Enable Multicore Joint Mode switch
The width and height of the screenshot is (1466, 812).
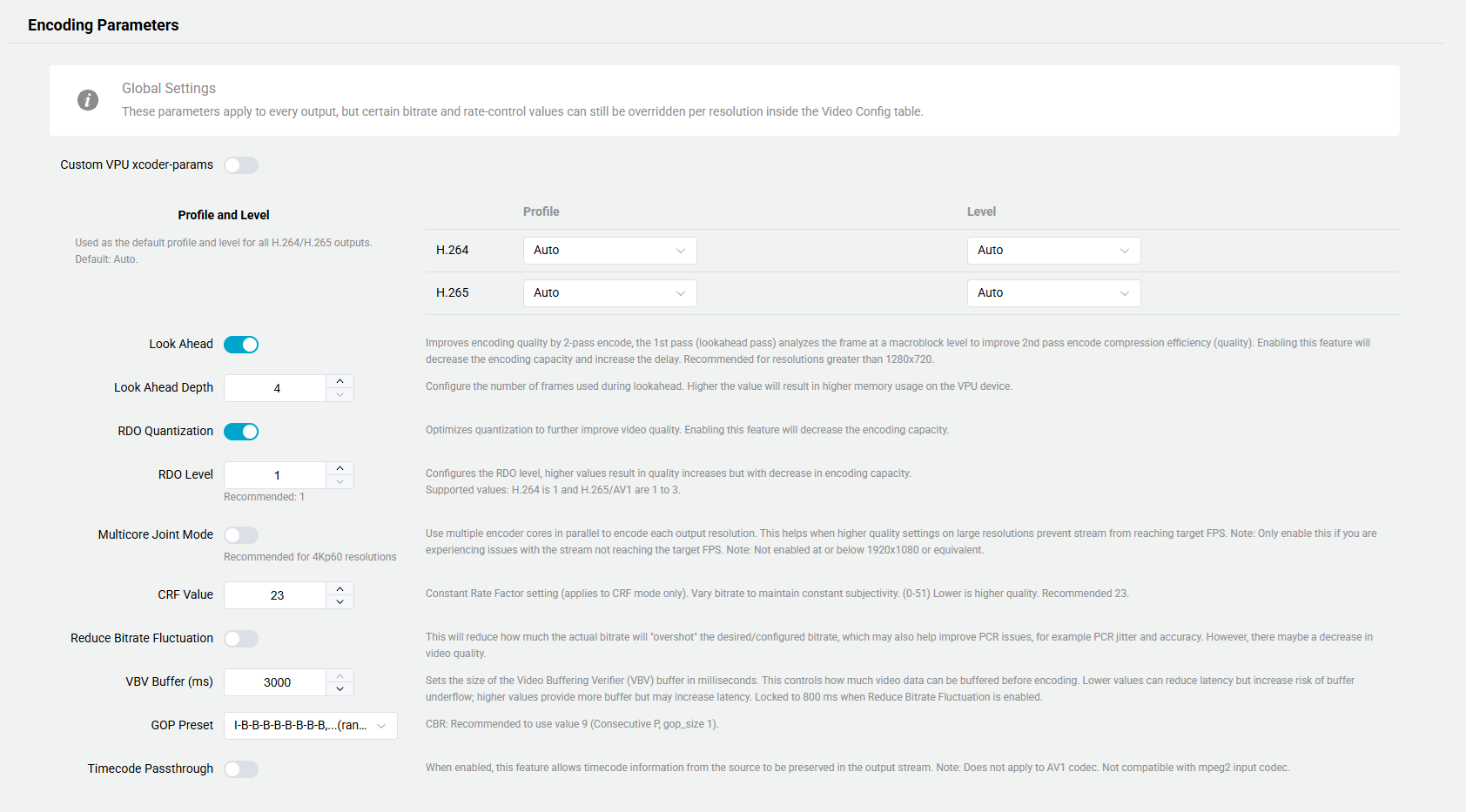pos(241,535)
